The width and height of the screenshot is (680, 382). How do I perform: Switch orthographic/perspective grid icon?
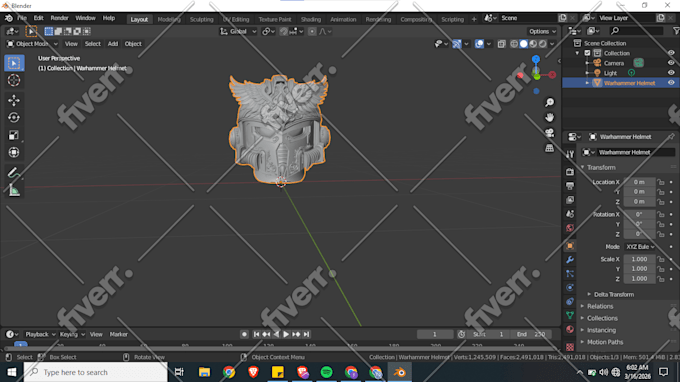pos(549,148)
